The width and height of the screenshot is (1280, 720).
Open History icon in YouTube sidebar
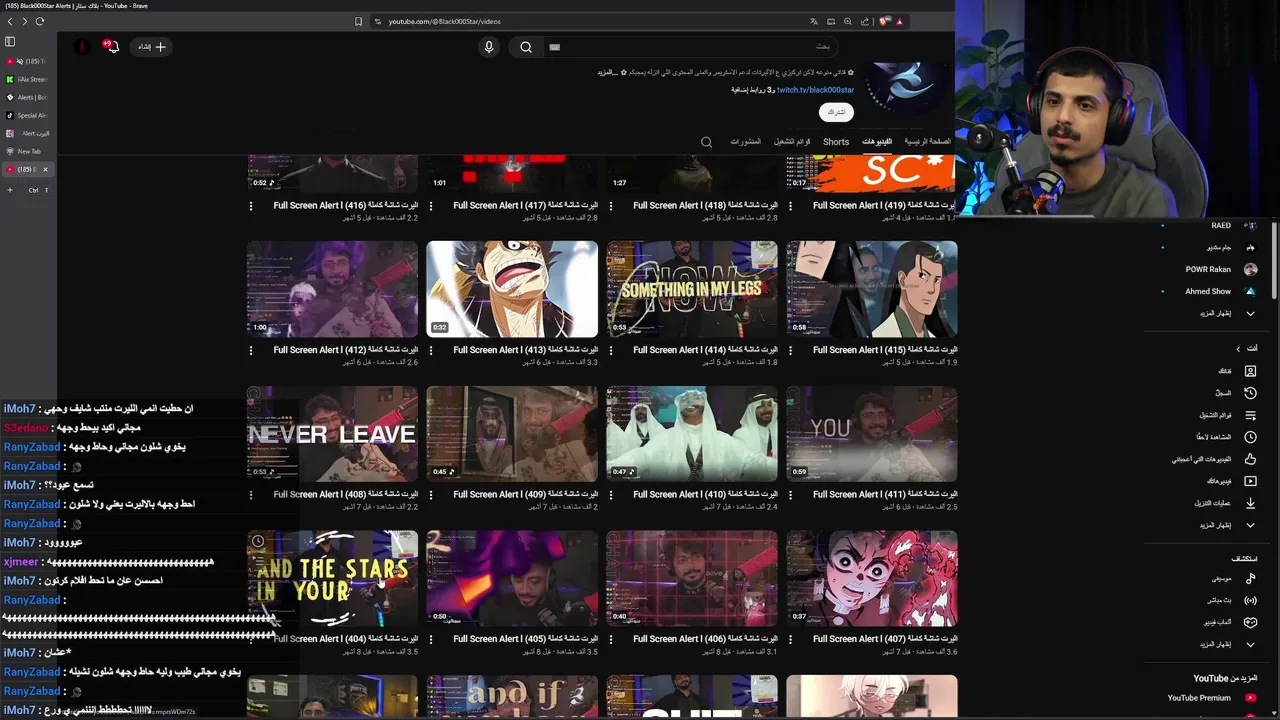tap(1250, 393)
